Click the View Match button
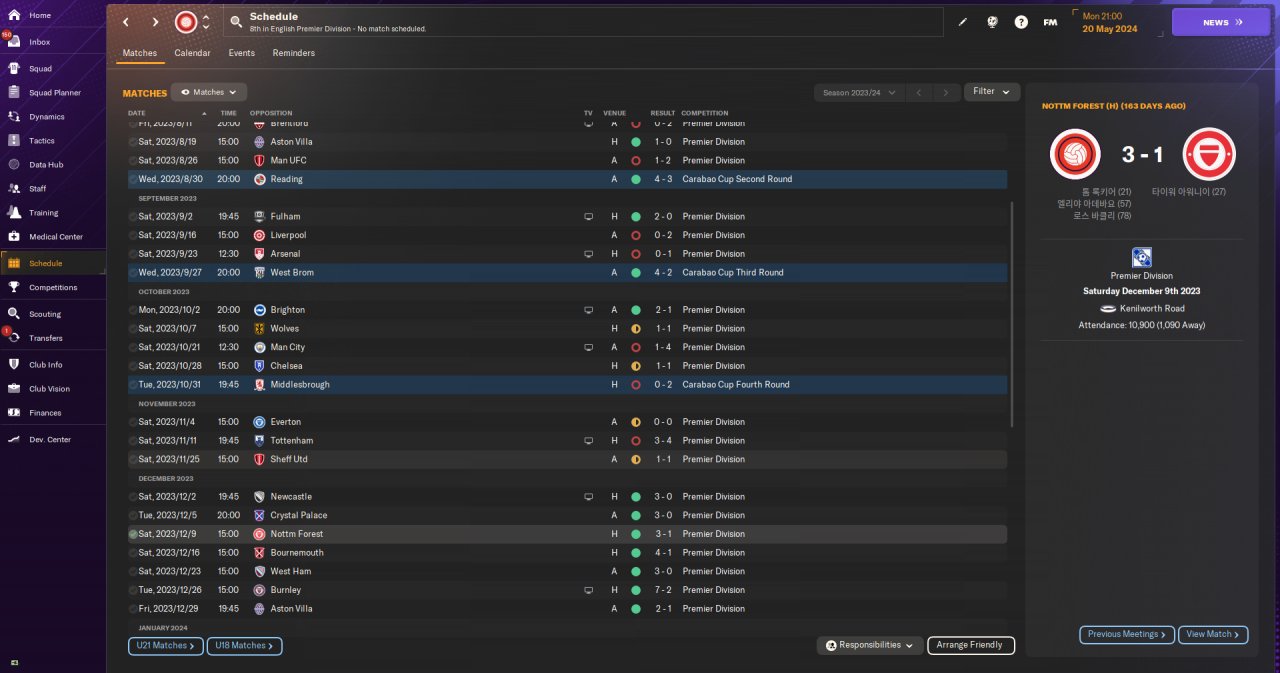 [x=1214, y=634]
